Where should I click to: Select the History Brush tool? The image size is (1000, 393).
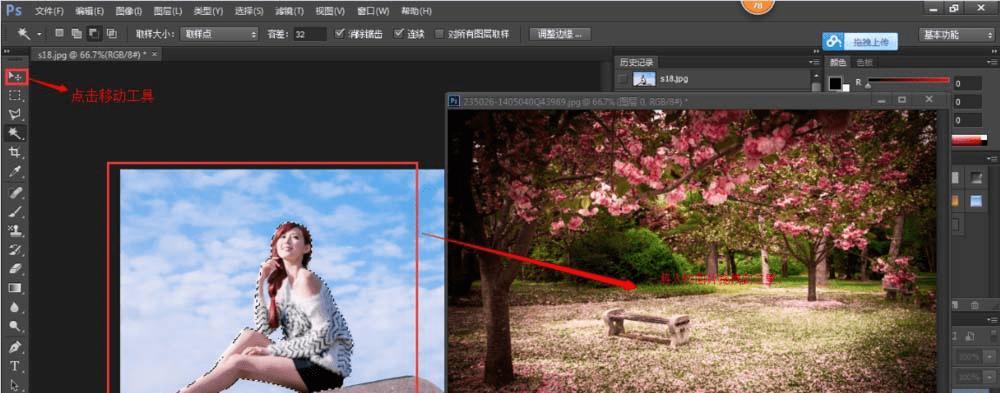15,249
